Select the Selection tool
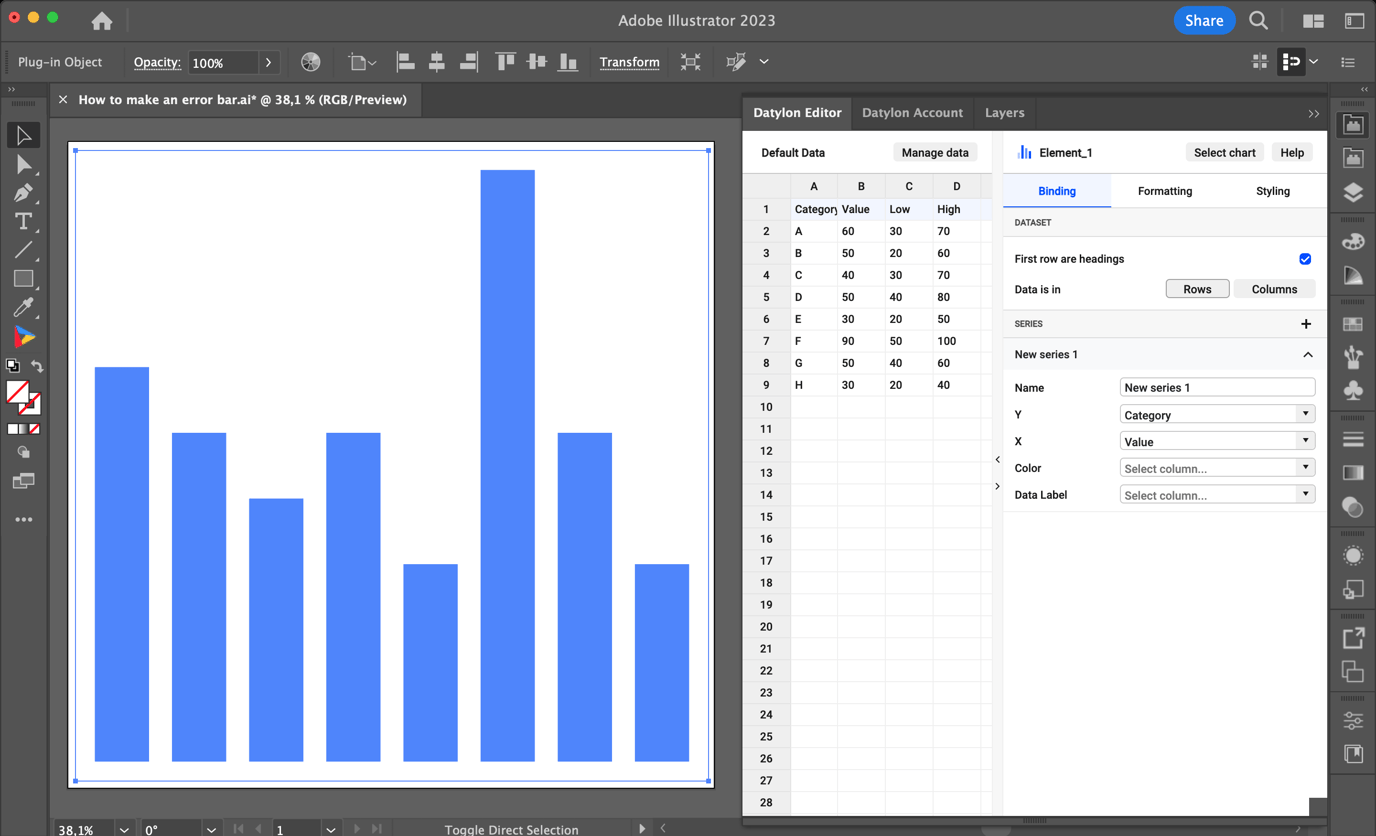This screenshot has width=1376, height=836. coord(24,134)
